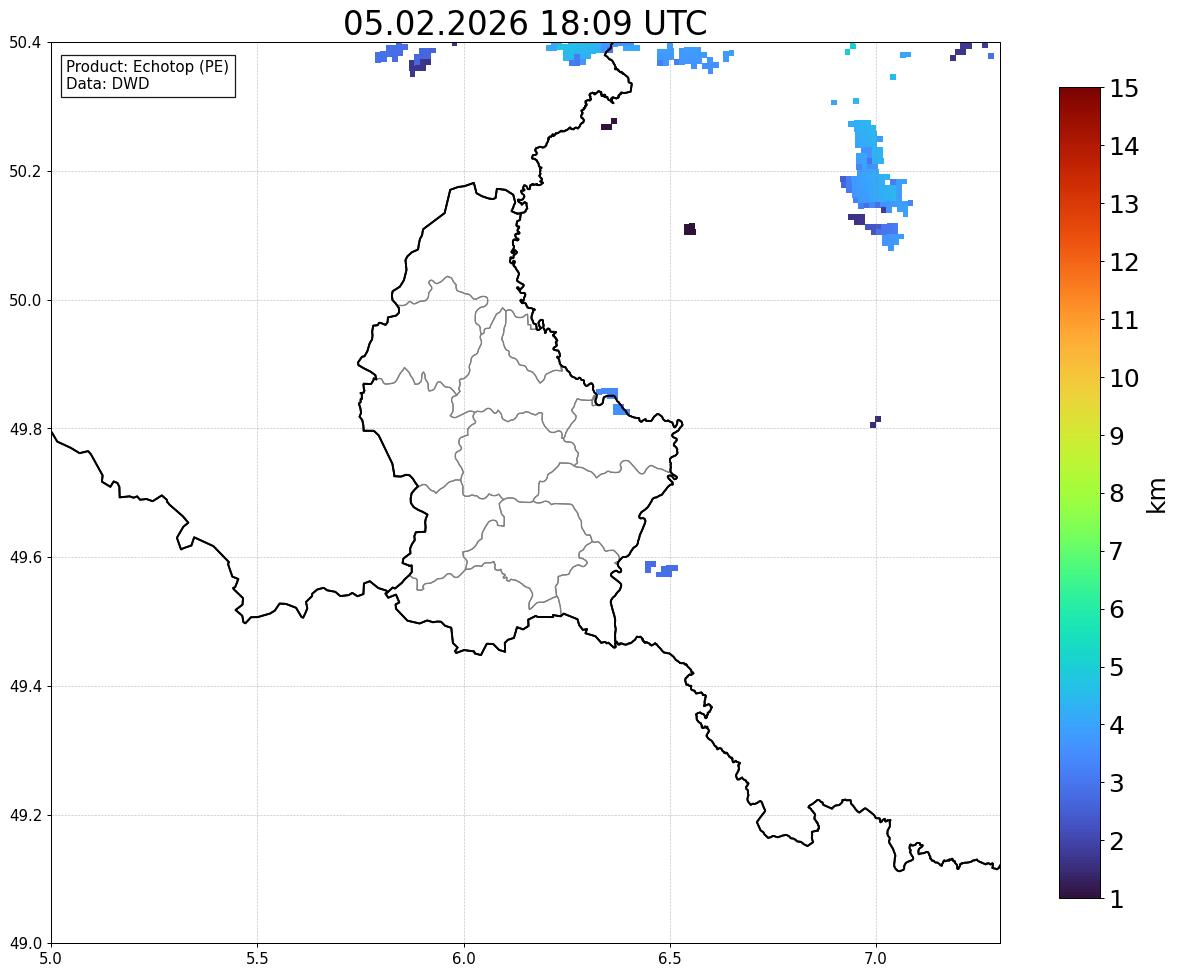The height and width of the screenshot is (976, 1178).
Task: Click the colorbar tick label 5
Action: coord(1117,667)
